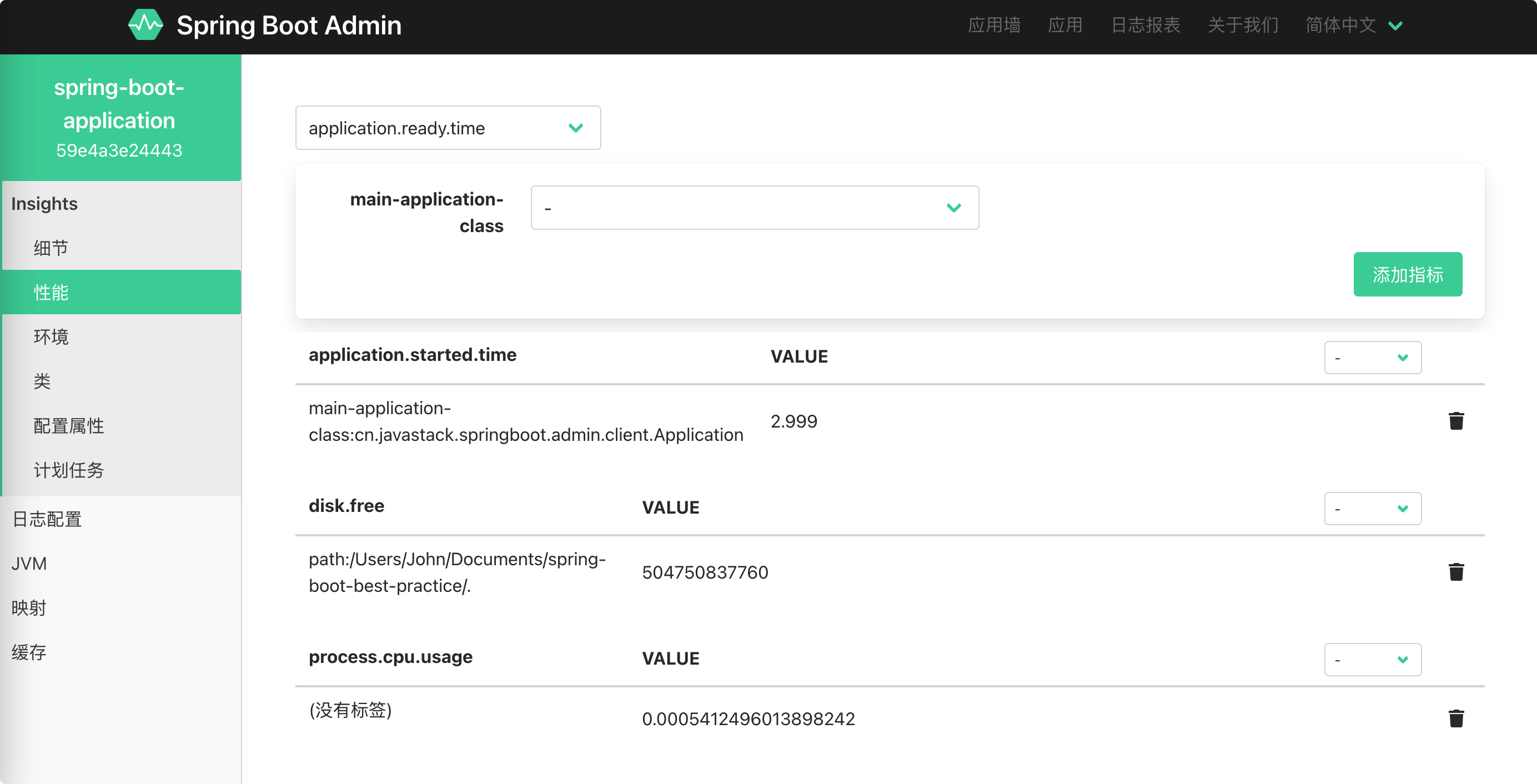The width and height of the screenshot is (1537, 784).
Task: Open the application.ready.time metric dropdown
Action: tap(448, 128)
